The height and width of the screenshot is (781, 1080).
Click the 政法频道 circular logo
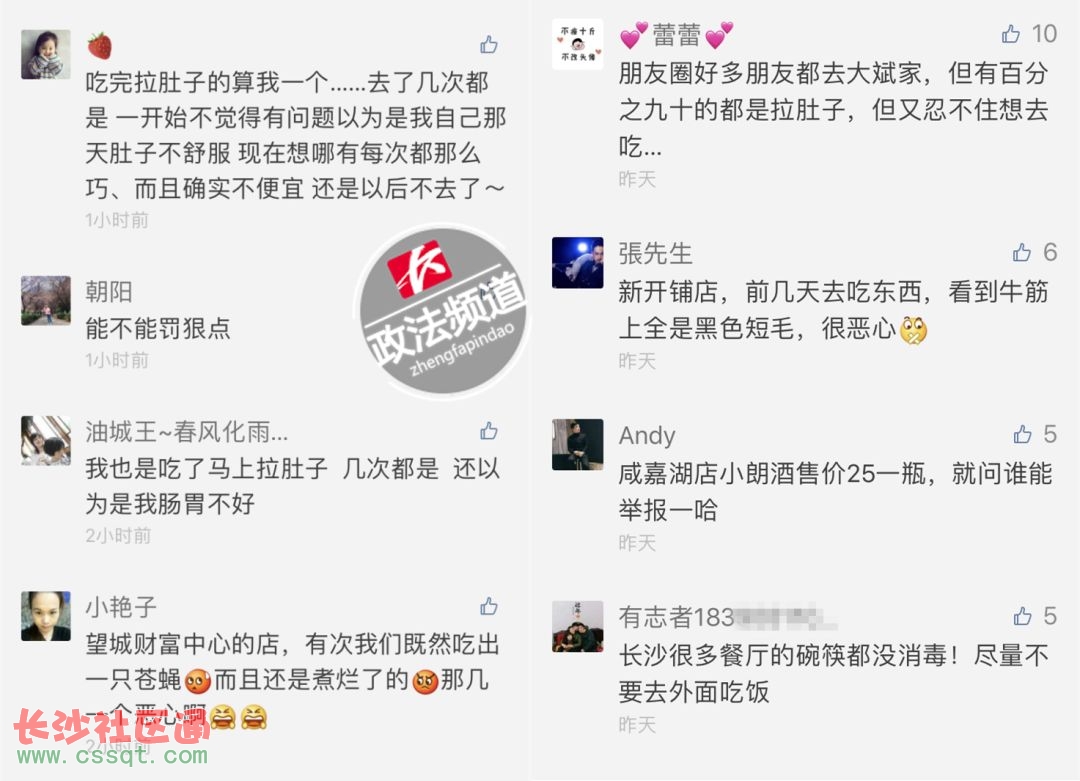coord(444,311)
